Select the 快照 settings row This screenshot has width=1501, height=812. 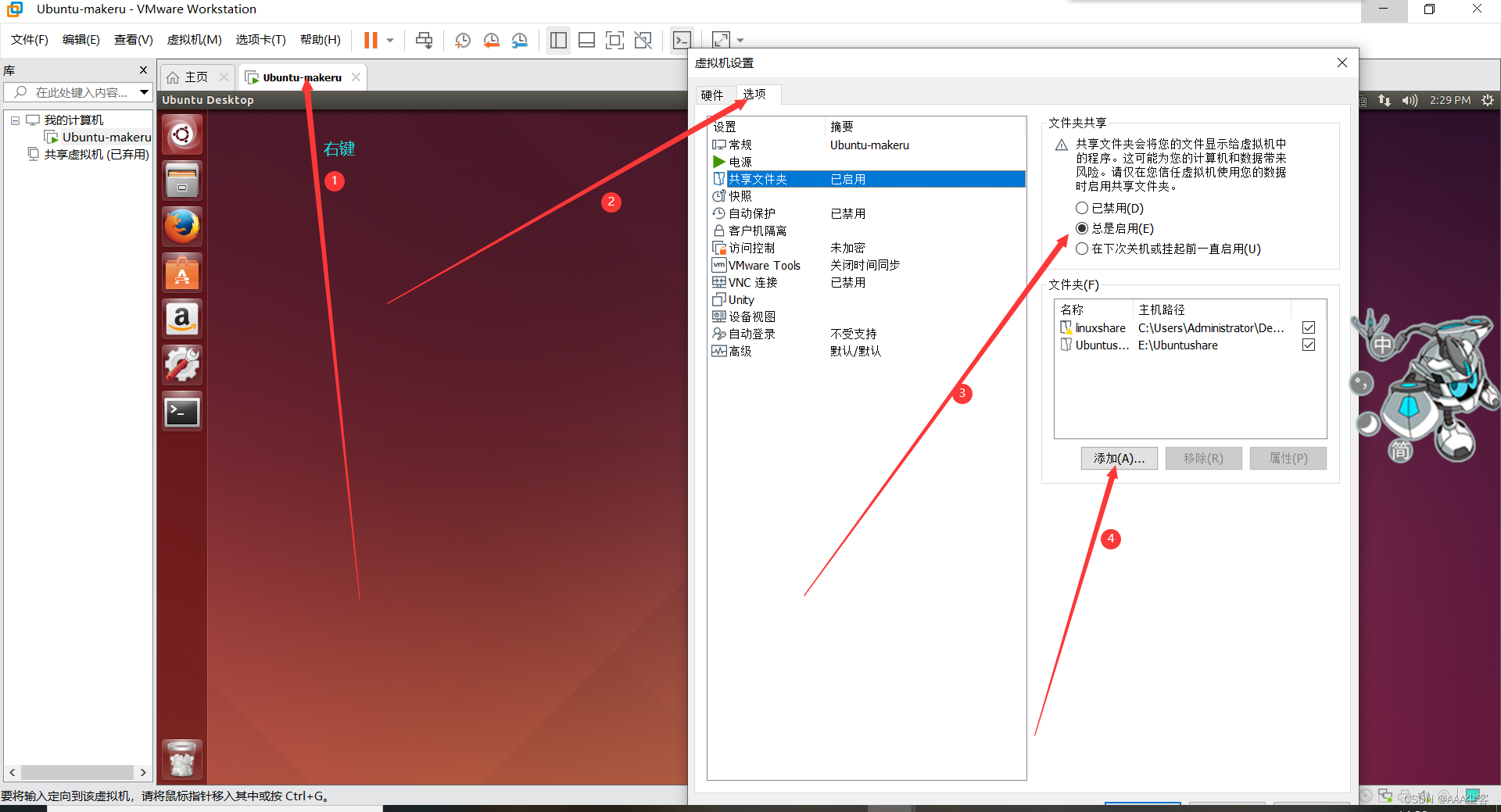pos(868,196)
